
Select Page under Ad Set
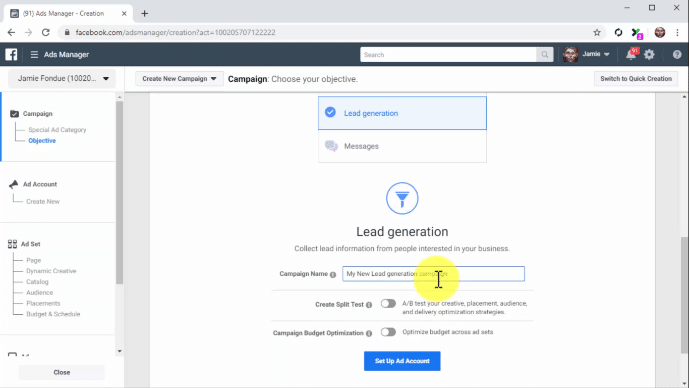33,260
